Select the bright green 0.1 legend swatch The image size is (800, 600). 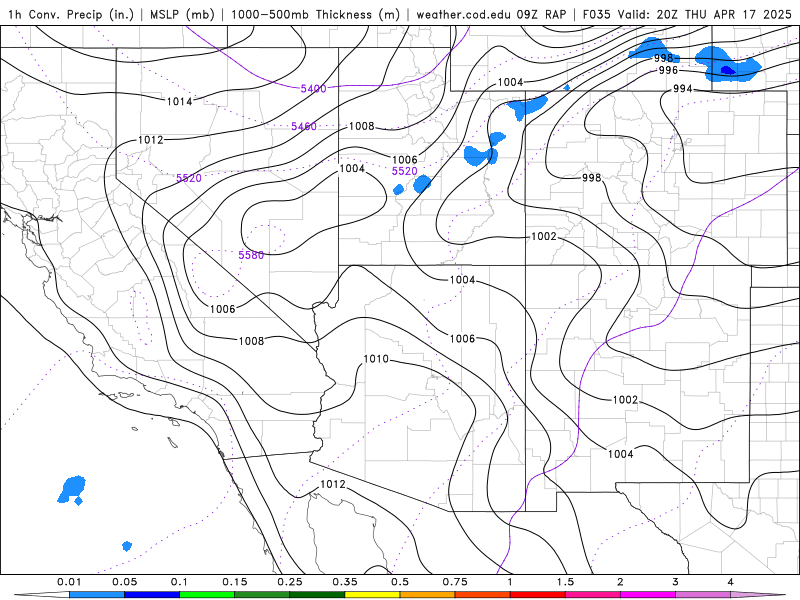click(207, 595)
